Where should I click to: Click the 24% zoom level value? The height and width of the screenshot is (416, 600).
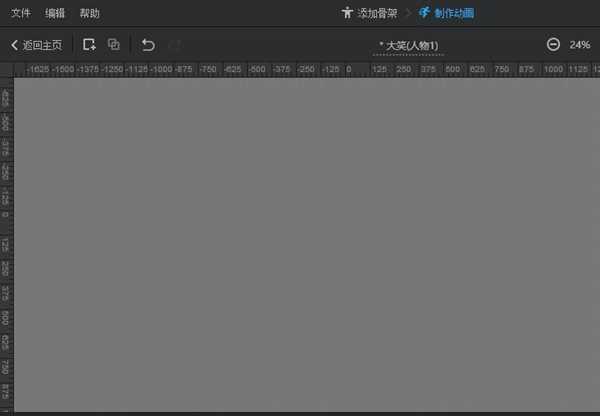point(579,45)
